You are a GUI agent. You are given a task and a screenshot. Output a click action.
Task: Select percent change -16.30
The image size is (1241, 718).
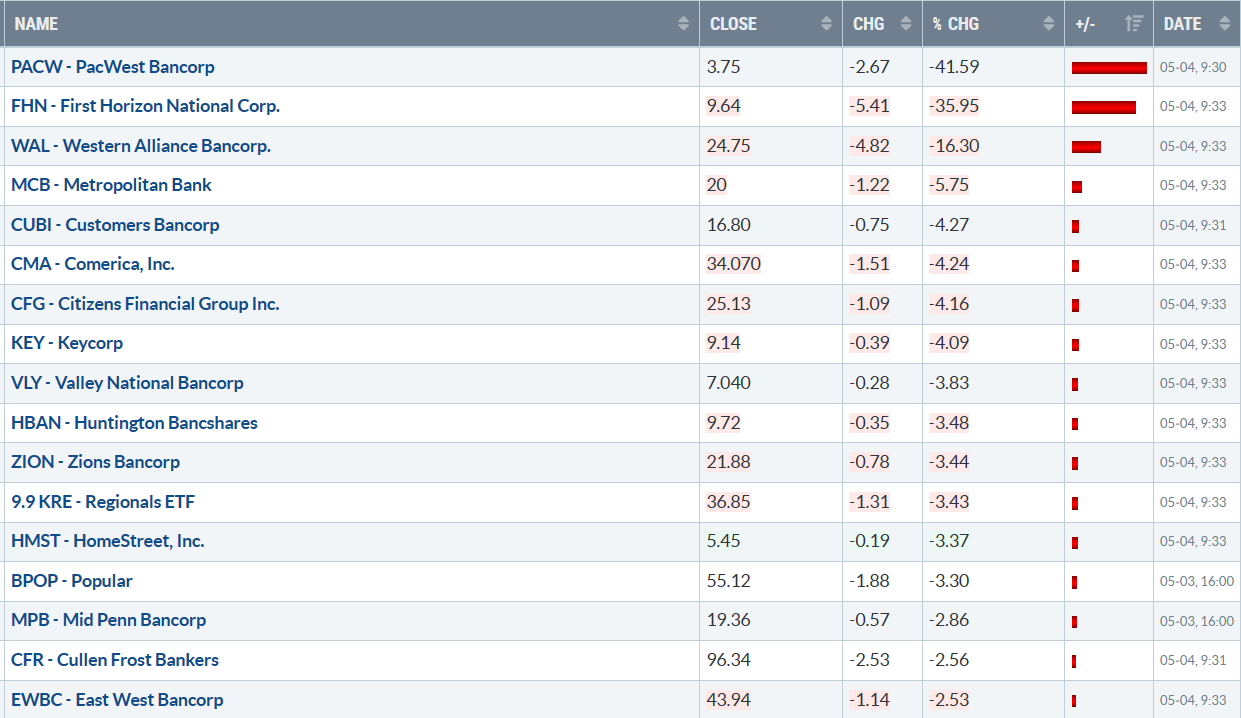(x=954, y=146)
